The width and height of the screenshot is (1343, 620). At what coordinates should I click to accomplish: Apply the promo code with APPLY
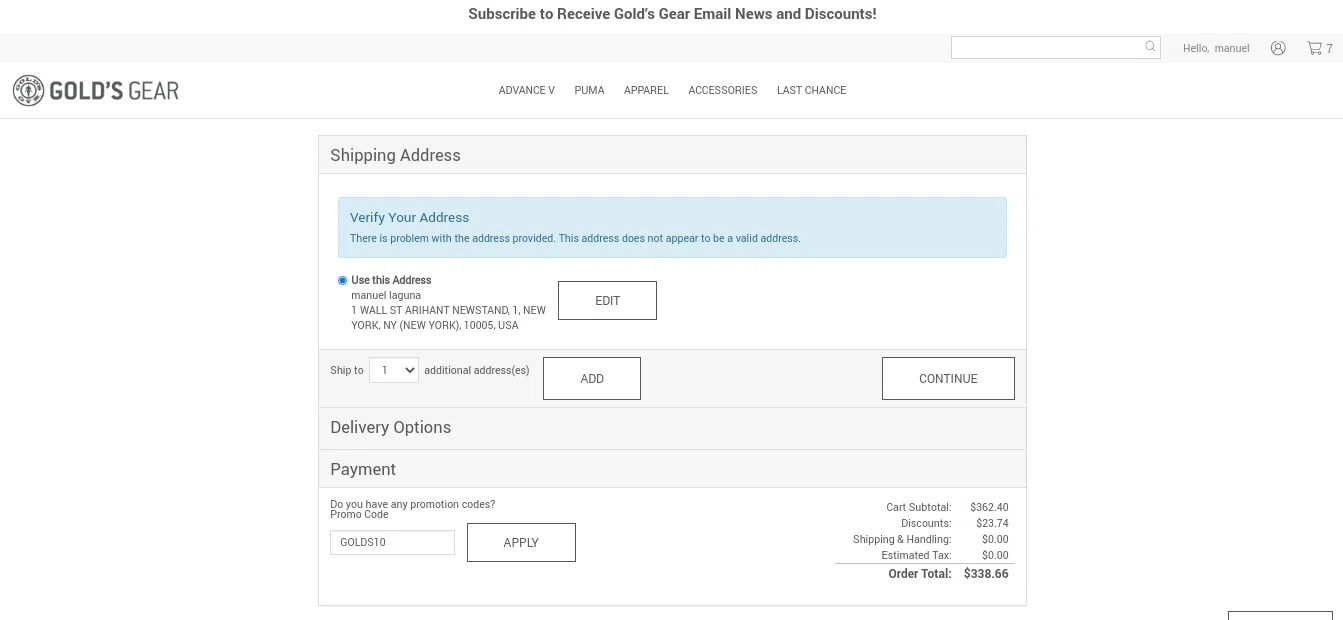click(521, 542)
